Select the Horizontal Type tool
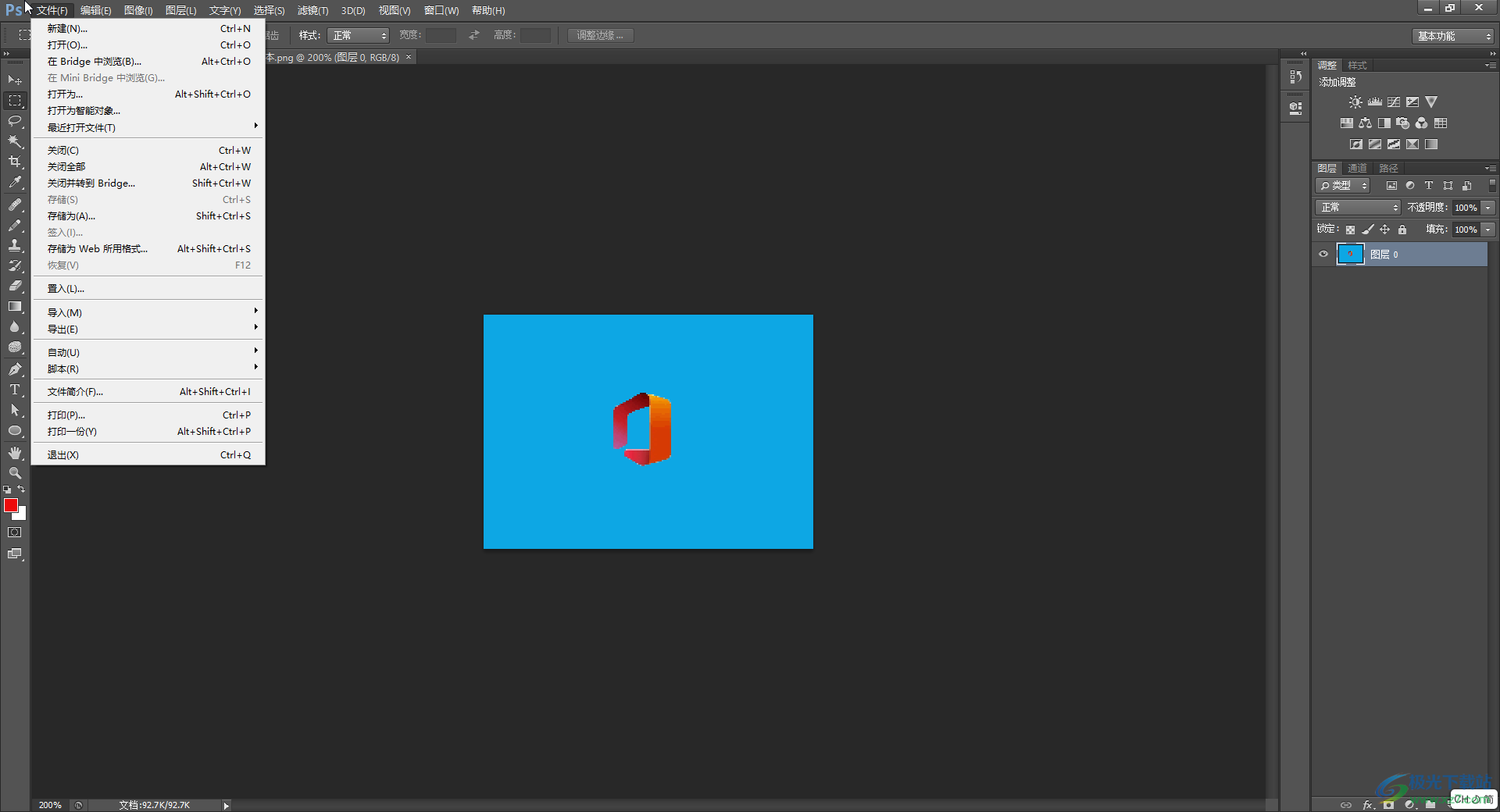 tap(15, 390)
